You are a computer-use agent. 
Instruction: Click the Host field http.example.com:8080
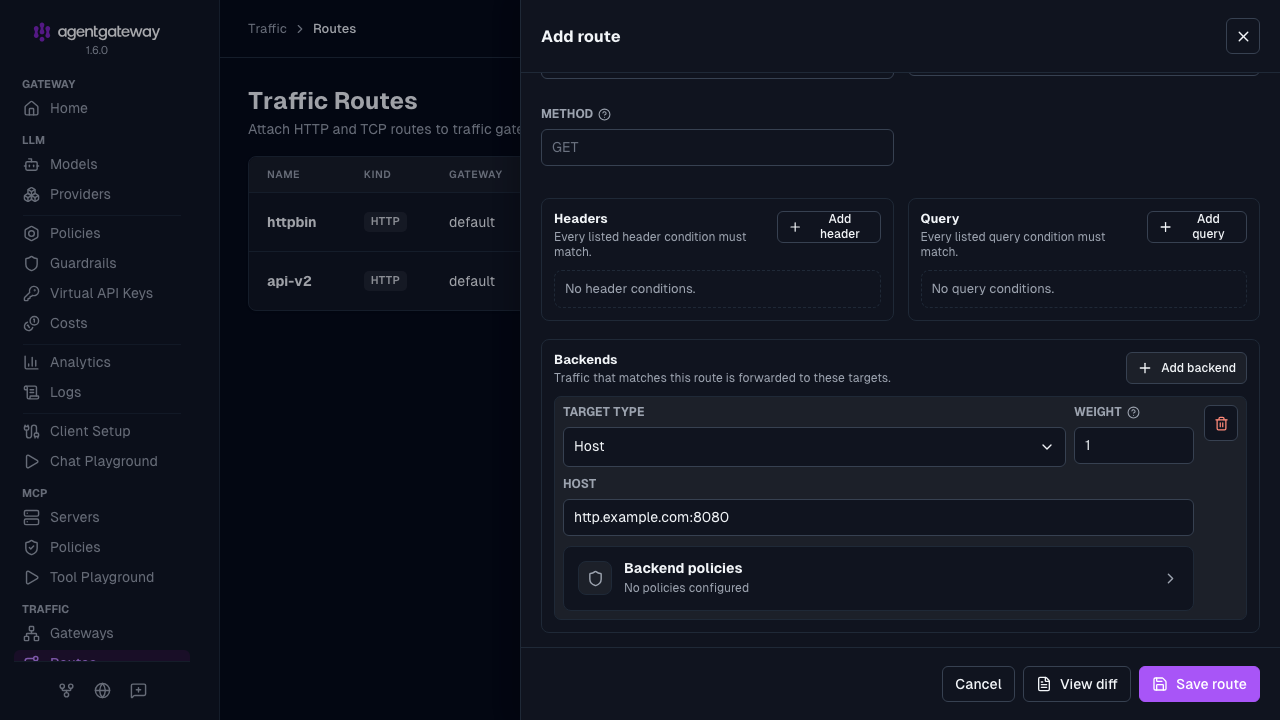click(878, 517)
